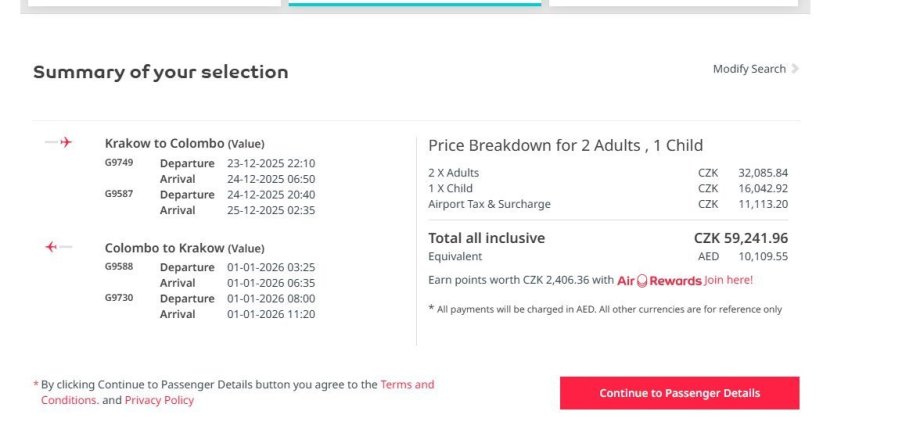Click the outbound plane icon for Krakow to Colombo
Viewport: 920px width, 429px height.
pyautogui.click(x=59, y=143)
